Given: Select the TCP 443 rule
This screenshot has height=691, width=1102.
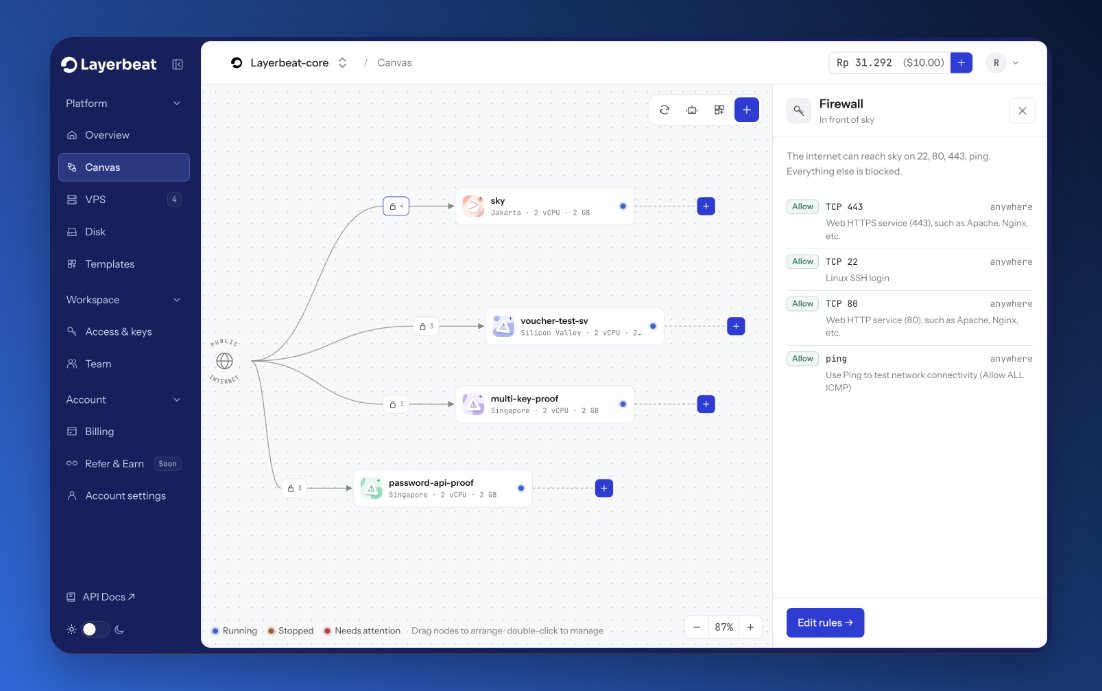Looking at the screenshot, I should [x=909, y=221].
